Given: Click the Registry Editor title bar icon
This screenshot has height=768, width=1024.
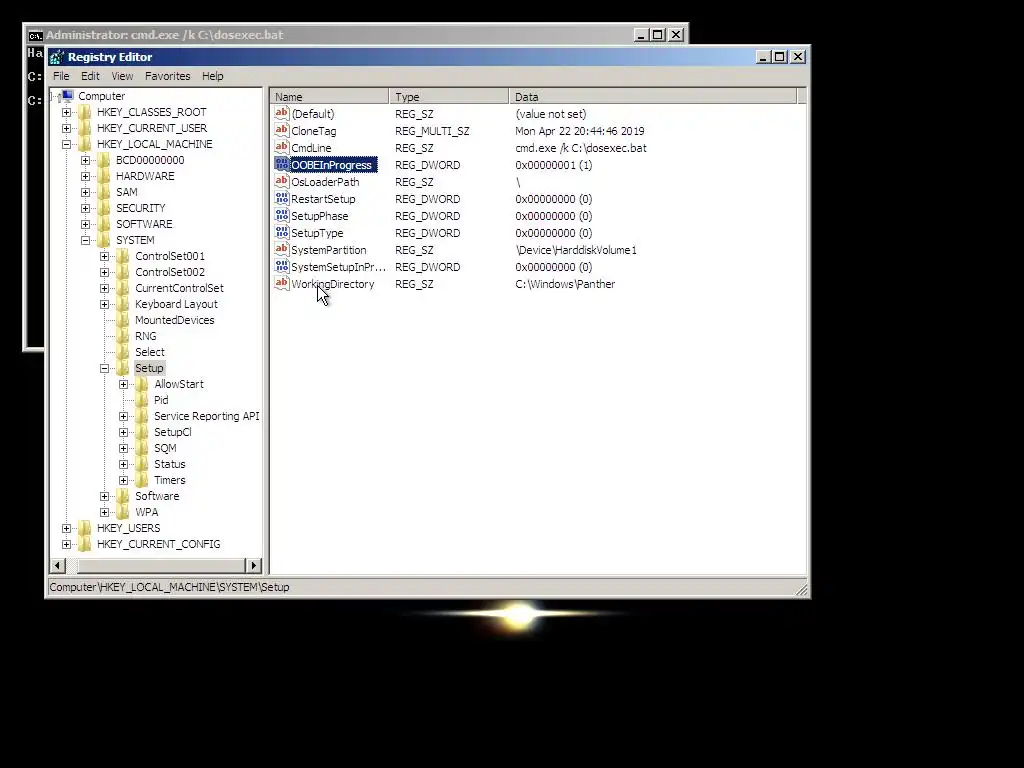Looking at the screenshot, I should [x=57, y=57].
